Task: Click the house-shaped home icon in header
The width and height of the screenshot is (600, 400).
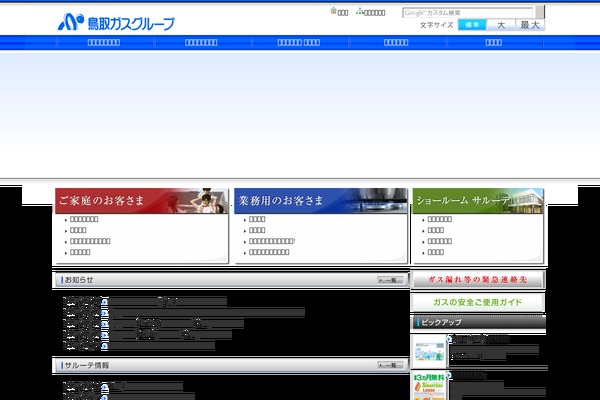Action: [x=333, y=11]
